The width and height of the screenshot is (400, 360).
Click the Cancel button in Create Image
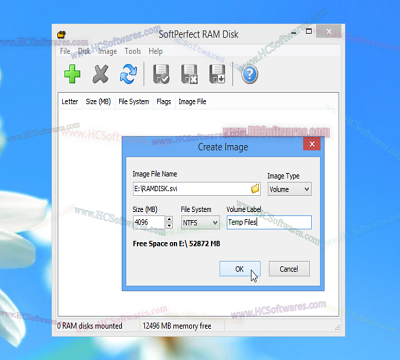[x=289, y=269]
